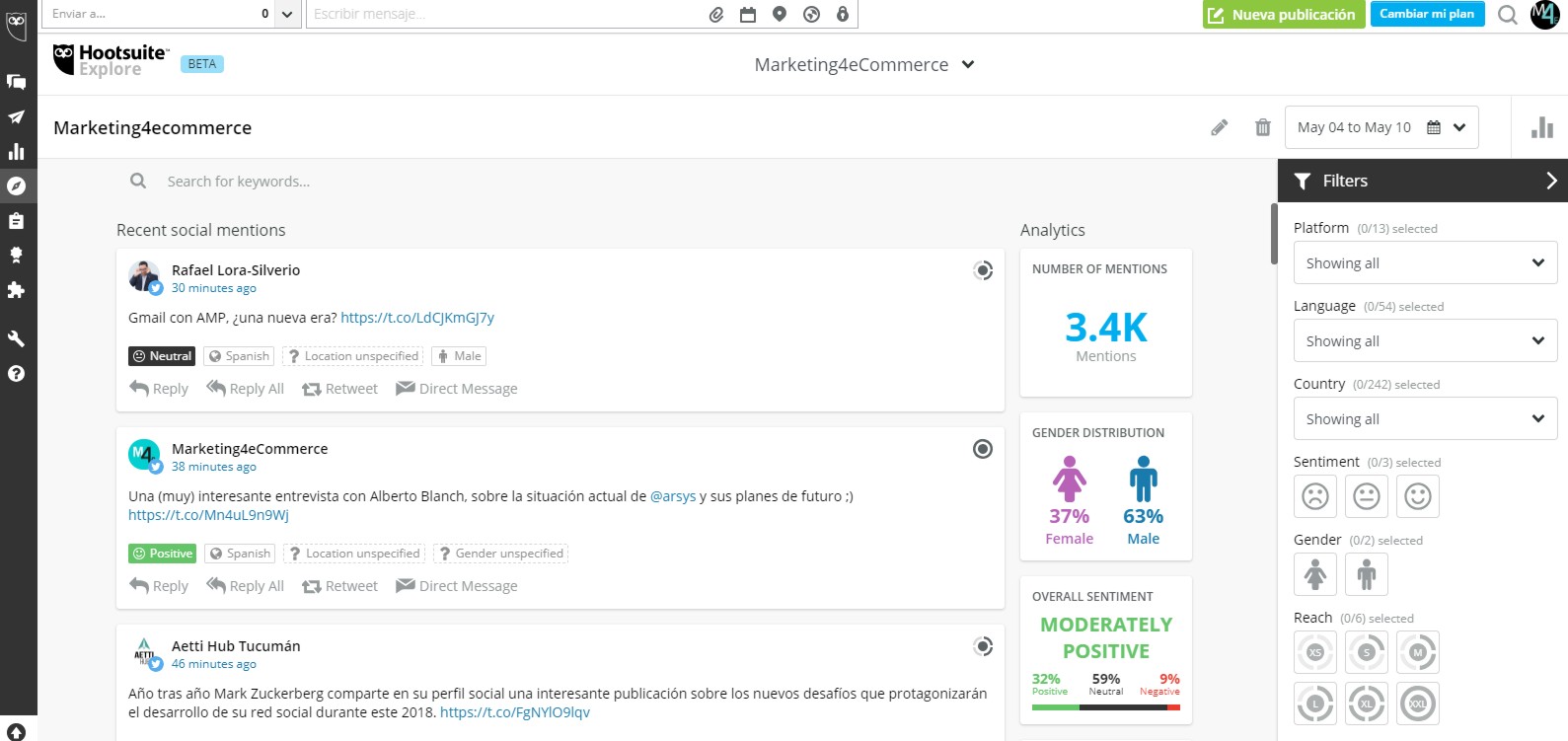This screenshot has width=1568, height=741.
Task: Toggle analytics panel with bar chart icon
Action: tap(1542, 127)
